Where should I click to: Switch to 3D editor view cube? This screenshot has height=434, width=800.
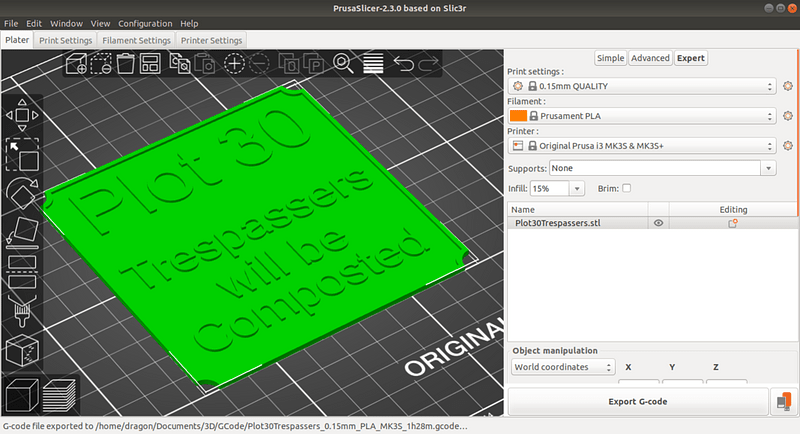pyautogui.click(x=22, y=395)
